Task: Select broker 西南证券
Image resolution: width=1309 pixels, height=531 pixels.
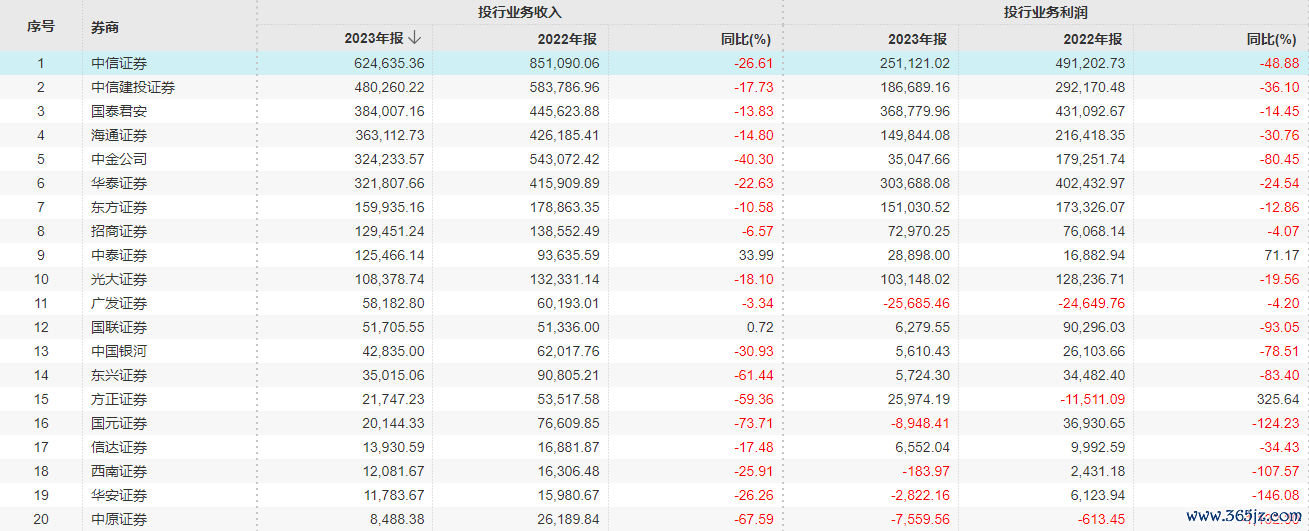Action: tap(119, 471)
